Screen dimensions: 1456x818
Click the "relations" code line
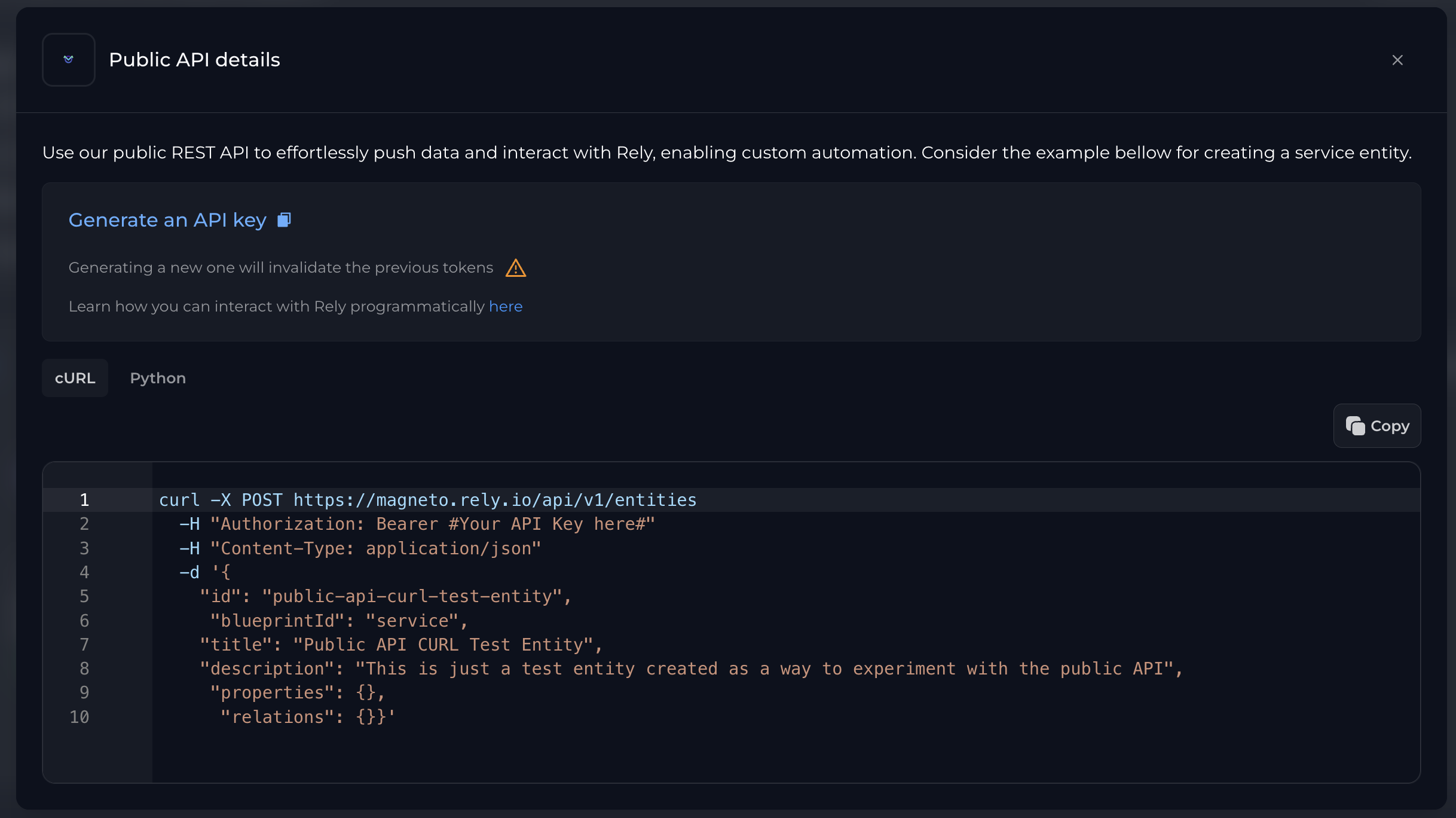click(x=307, y=717)
